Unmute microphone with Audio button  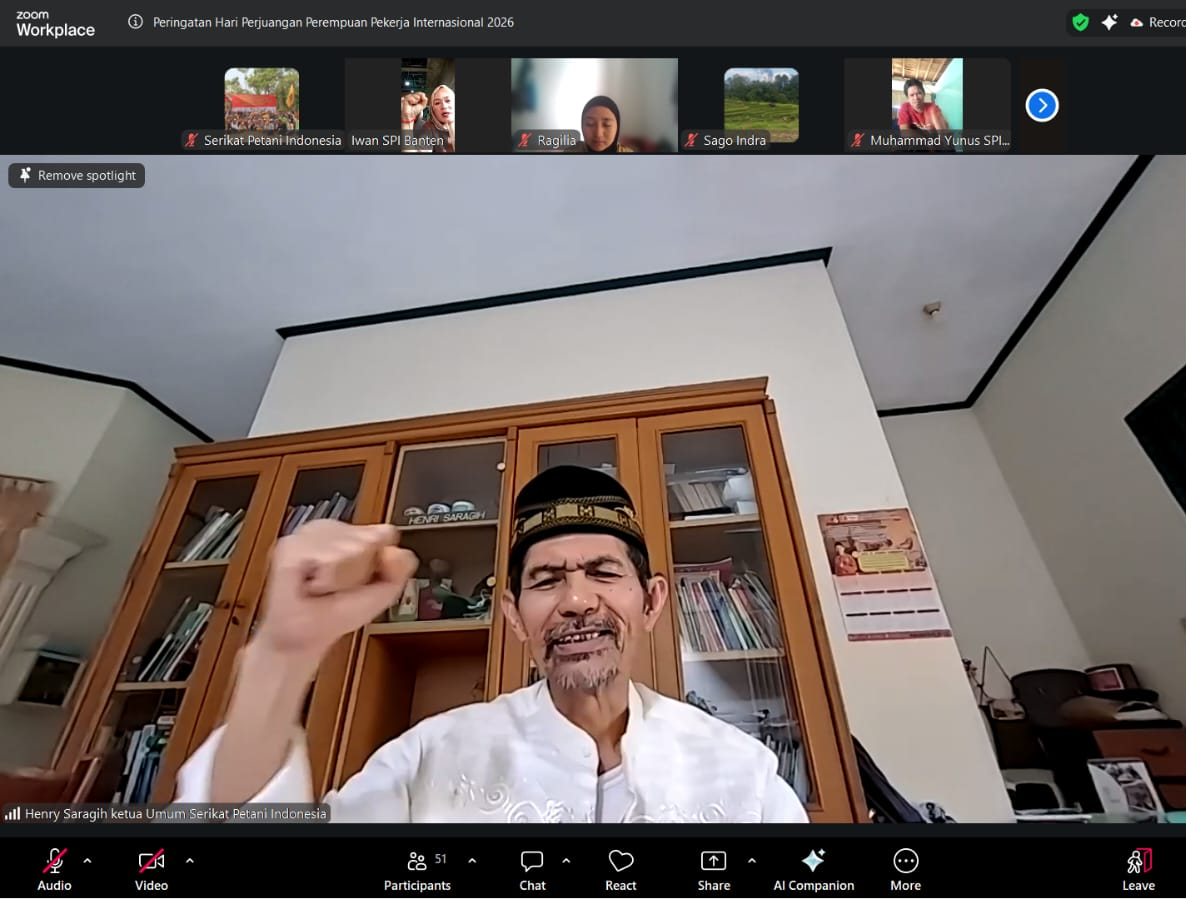[54, 862]
